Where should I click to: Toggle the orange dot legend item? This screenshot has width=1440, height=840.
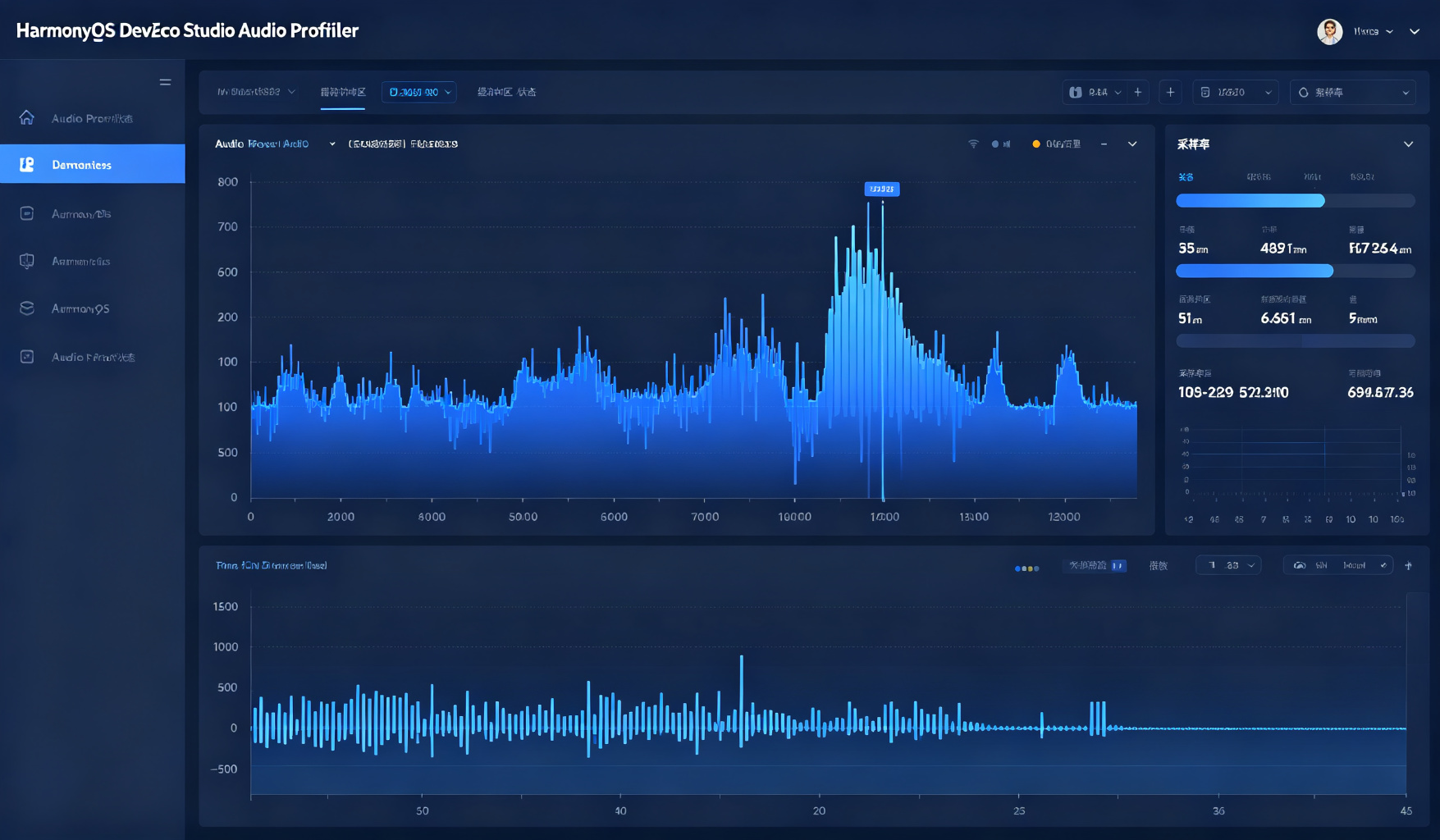click(1057, 144)
